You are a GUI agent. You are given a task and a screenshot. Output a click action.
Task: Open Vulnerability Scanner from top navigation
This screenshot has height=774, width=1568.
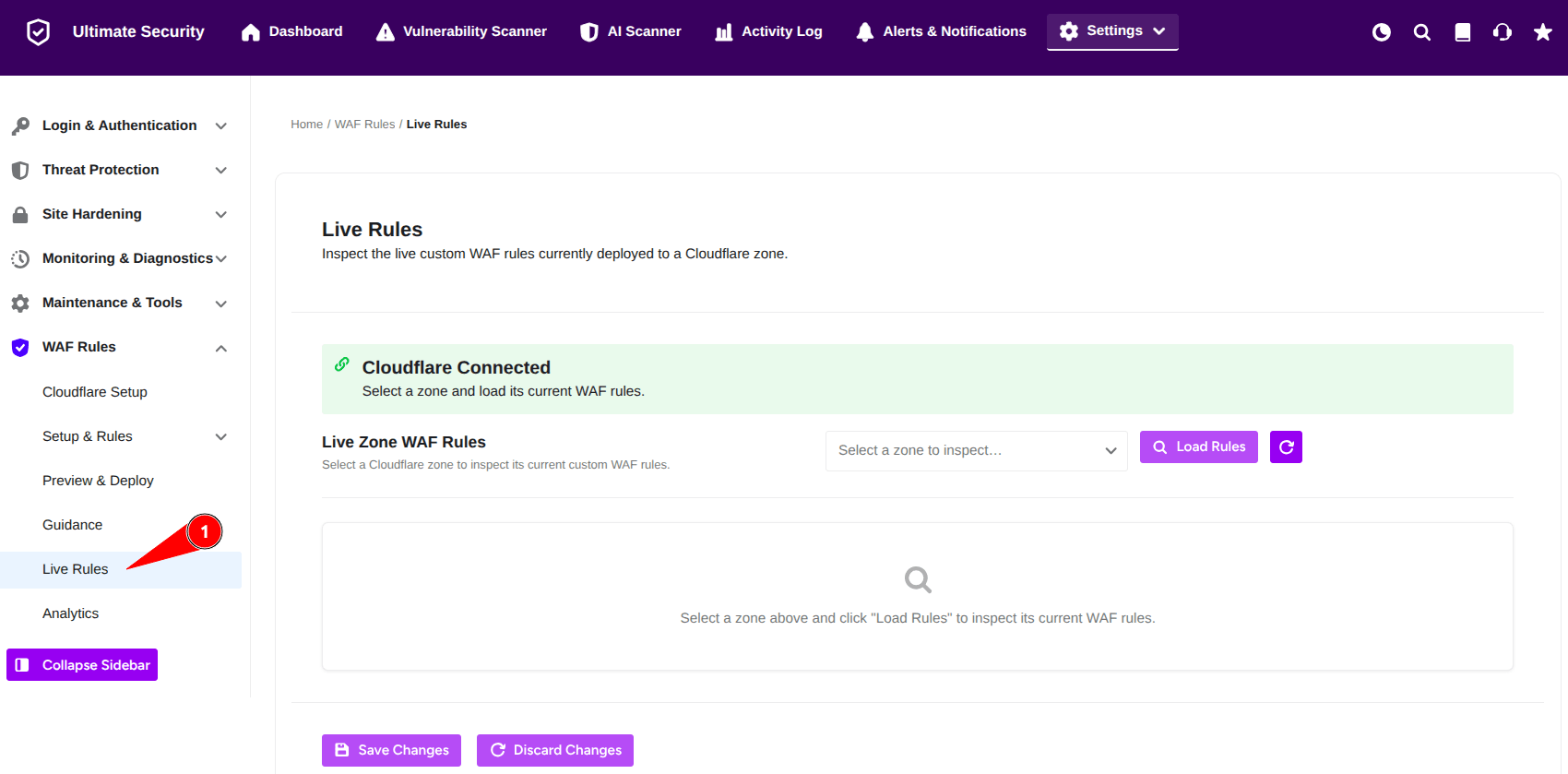[461, 31]
